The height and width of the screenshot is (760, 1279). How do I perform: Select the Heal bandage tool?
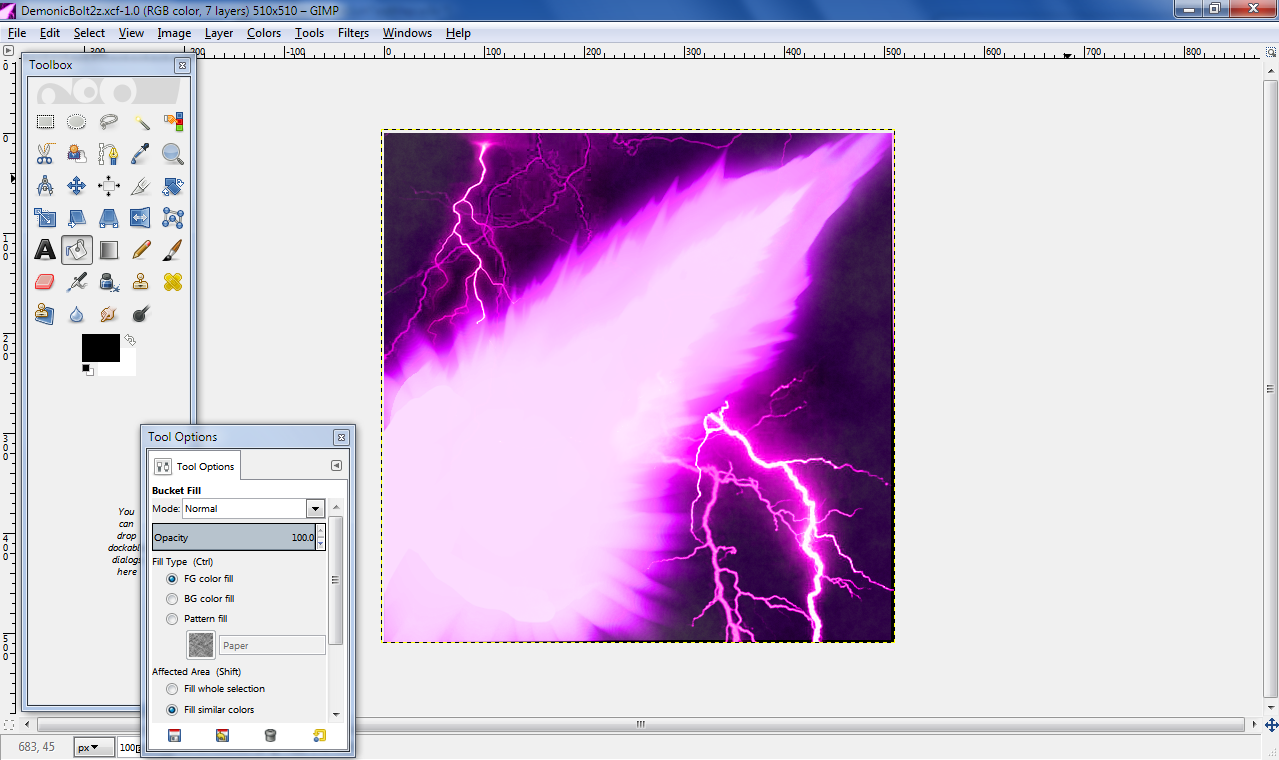[x=173, y=282]
